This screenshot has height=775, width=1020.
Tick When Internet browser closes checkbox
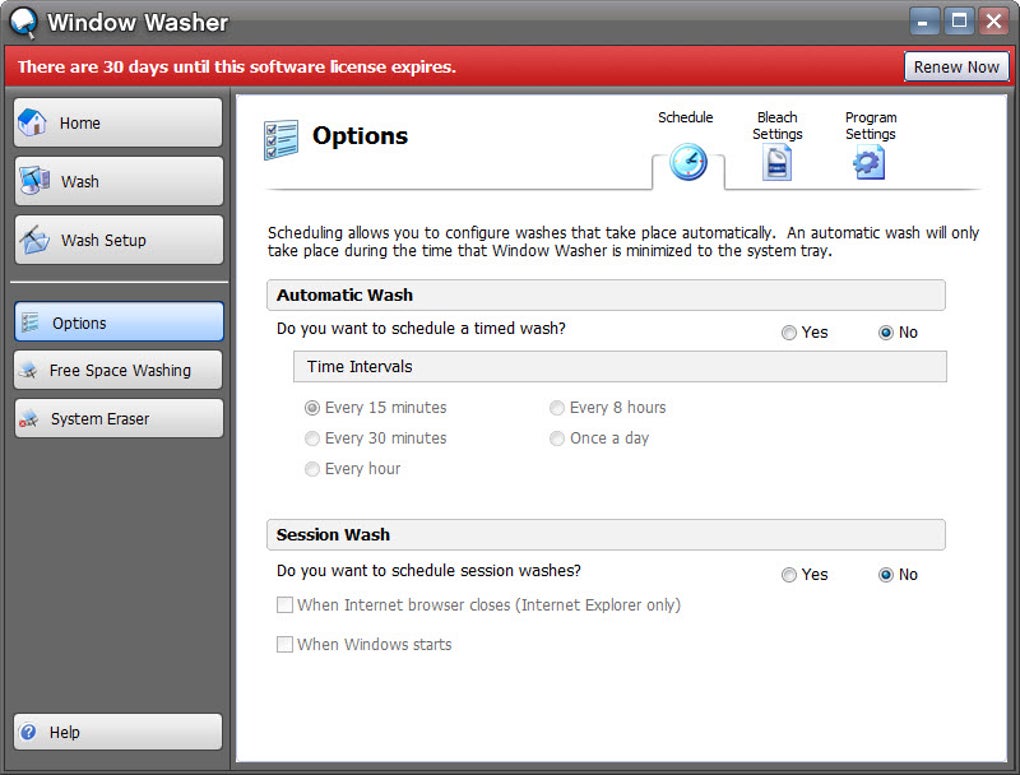(284, 605)
